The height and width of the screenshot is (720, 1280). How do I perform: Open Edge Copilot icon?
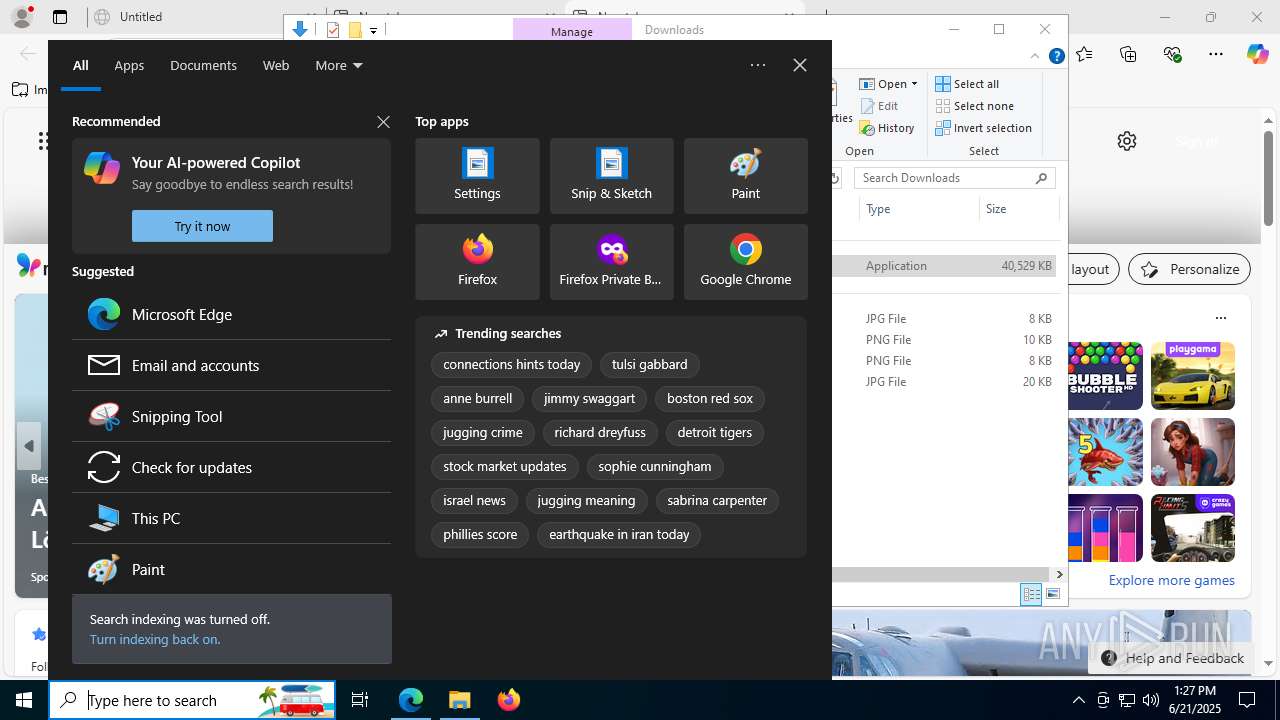1257,55
